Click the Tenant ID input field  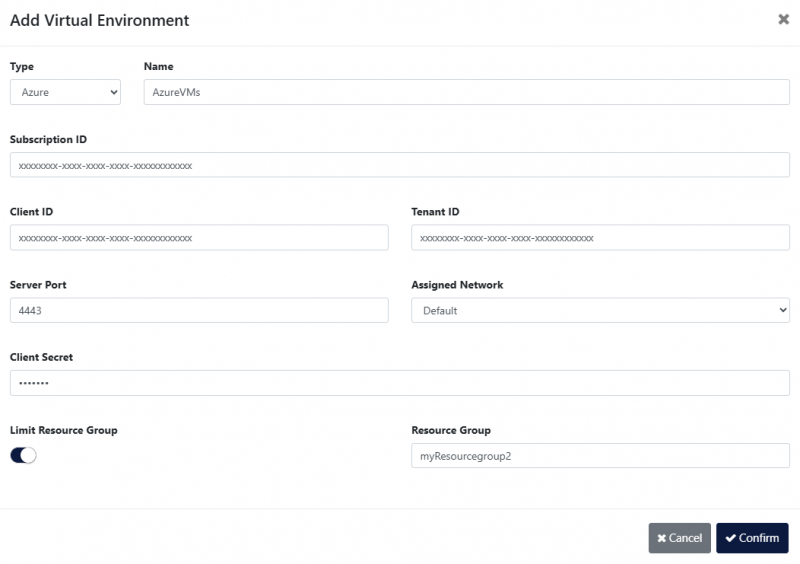tap(600, 238)
